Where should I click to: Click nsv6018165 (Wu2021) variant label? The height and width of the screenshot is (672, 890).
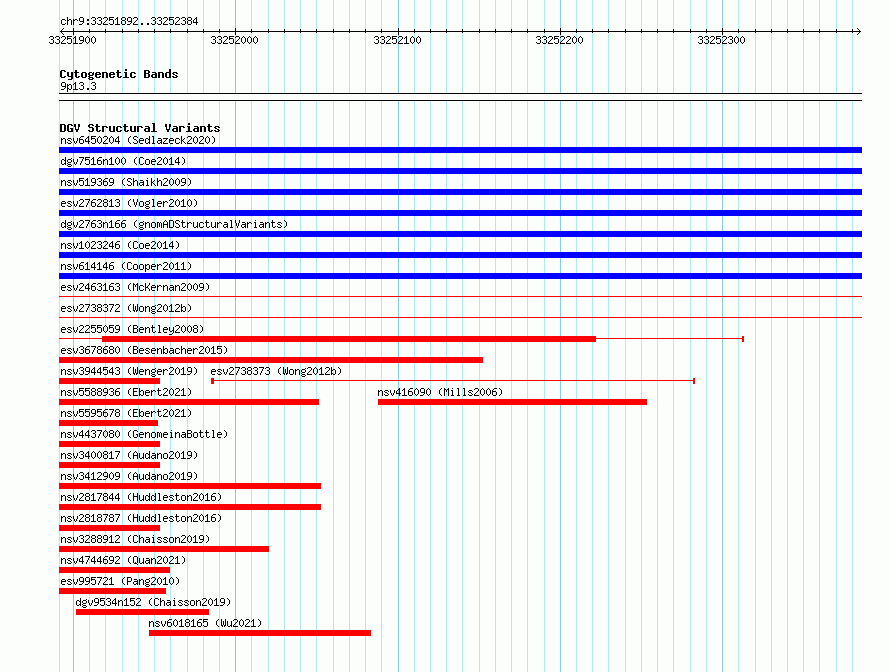click(x=205, y=623)
